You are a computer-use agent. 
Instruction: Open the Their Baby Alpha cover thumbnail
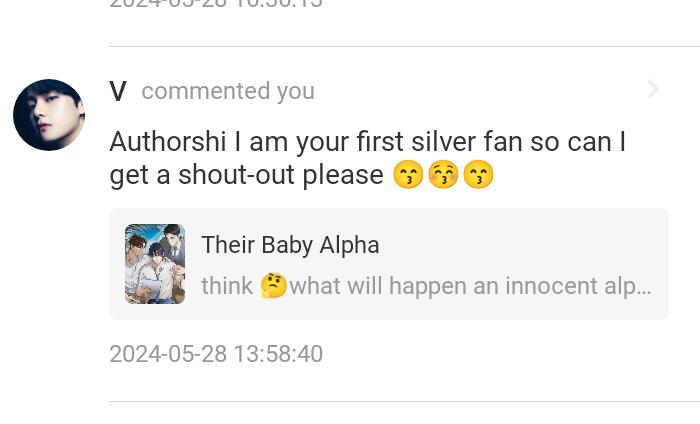(155, 264)
